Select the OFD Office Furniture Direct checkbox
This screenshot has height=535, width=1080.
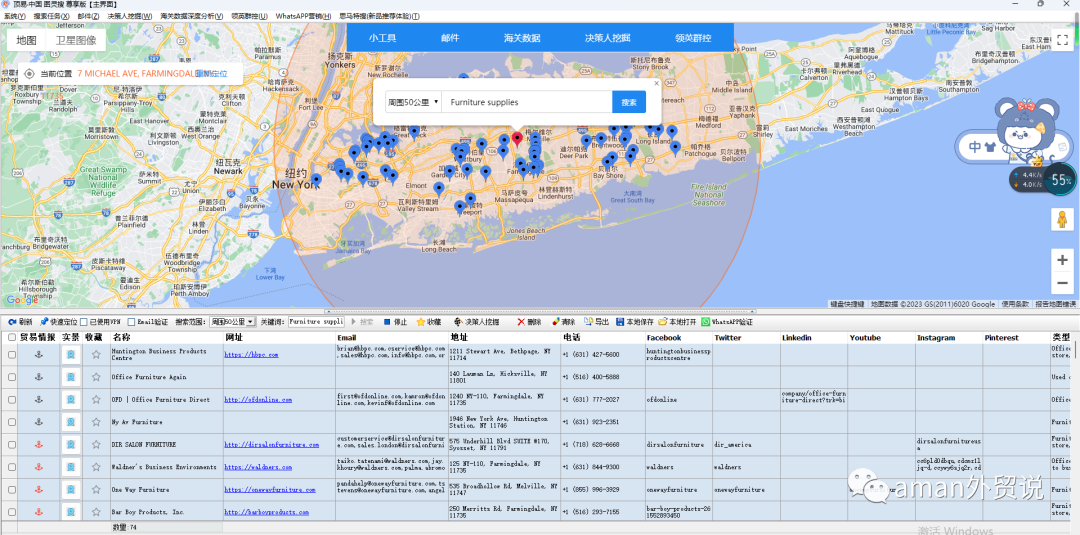click(x=12, y=399)
